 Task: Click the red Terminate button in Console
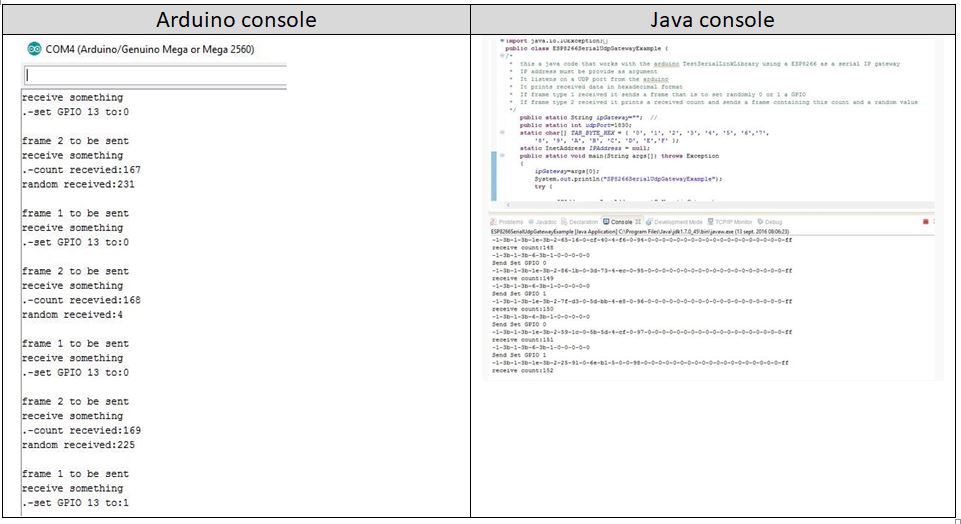point(925,222)
